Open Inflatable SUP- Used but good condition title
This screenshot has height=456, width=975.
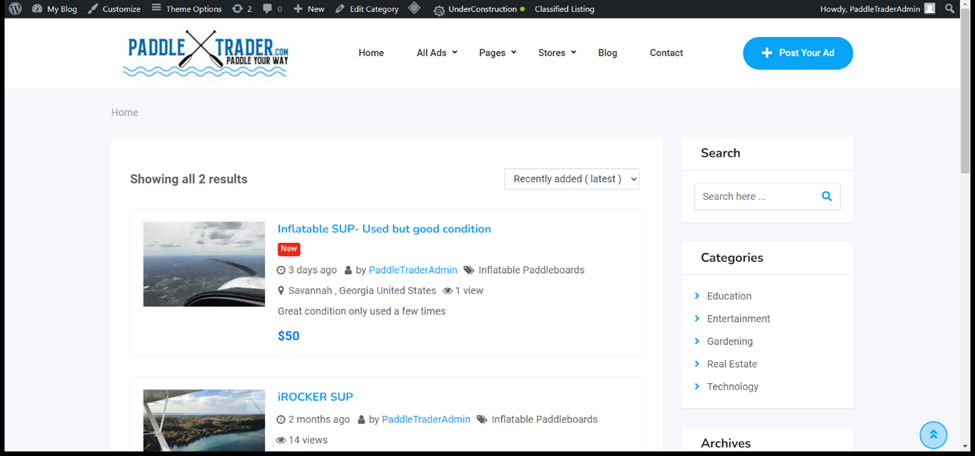(384, 229)
